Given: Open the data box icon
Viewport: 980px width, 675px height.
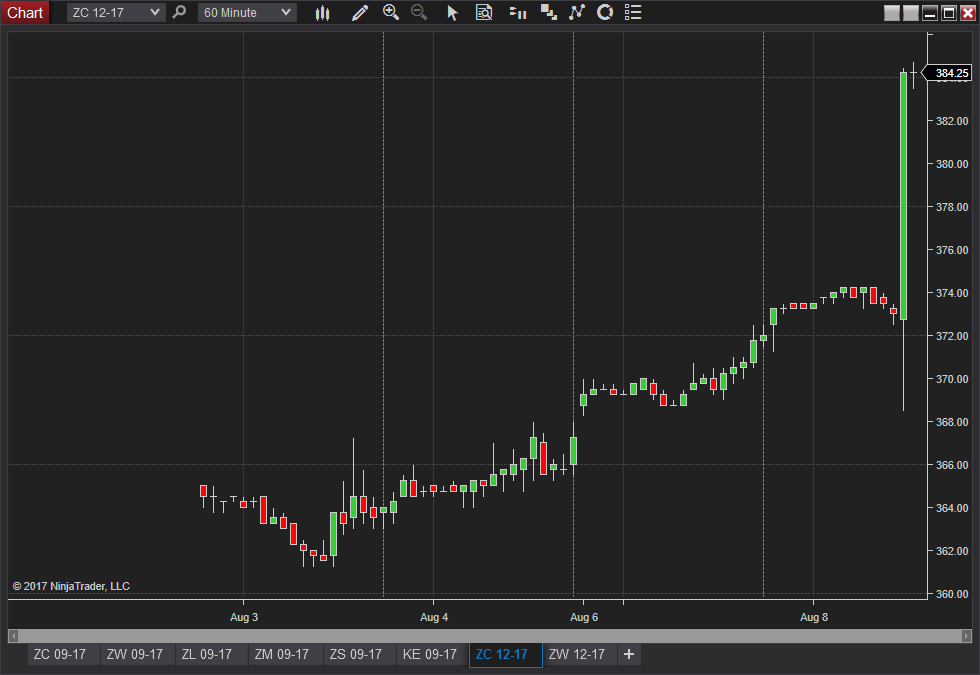Looking at the screenshot, I should [484, 12].
